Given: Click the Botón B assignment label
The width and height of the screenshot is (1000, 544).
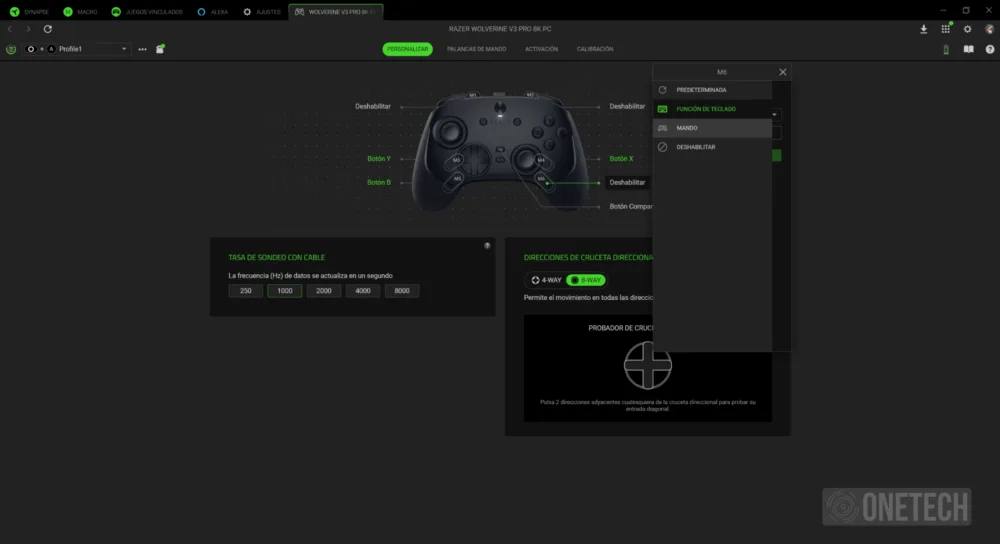Looking at the screenshot, I should [x=379, y=182].
